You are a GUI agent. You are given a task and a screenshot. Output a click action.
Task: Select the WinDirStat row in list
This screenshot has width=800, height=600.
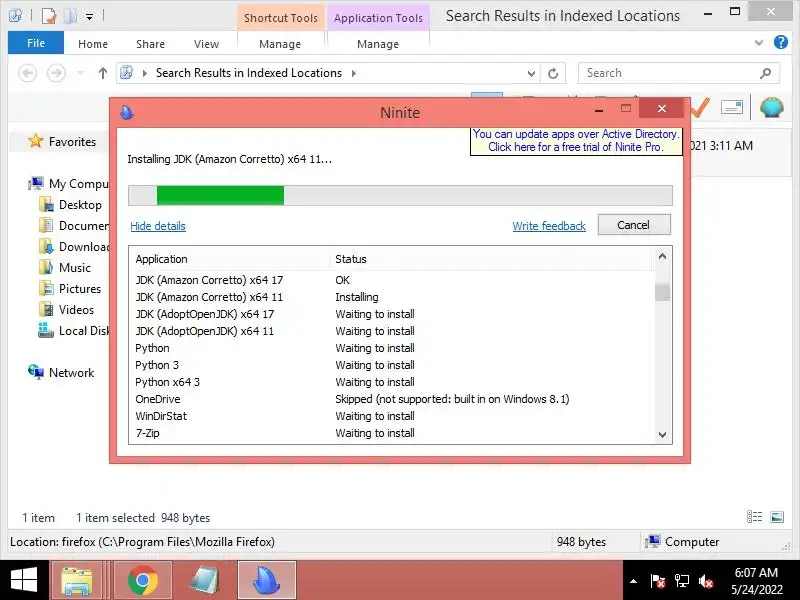(392, 416)
